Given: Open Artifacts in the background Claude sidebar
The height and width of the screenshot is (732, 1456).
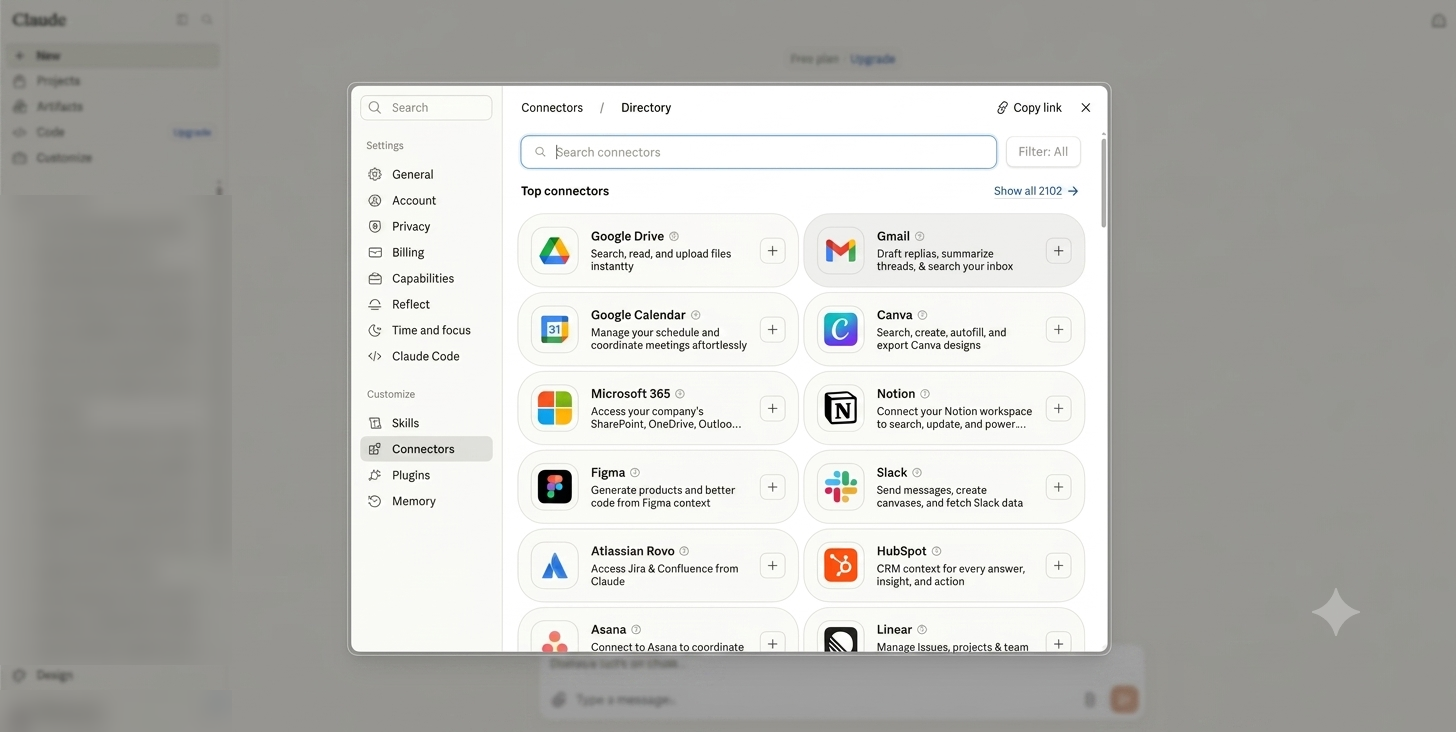Looking at the screenshot, I should 110,107.
